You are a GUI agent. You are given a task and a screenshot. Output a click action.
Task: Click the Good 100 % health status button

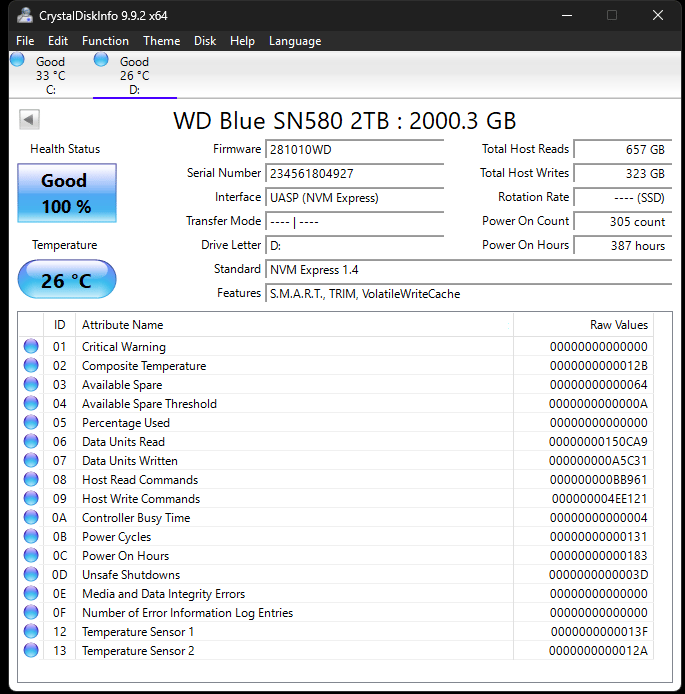(x=67, y=193)
